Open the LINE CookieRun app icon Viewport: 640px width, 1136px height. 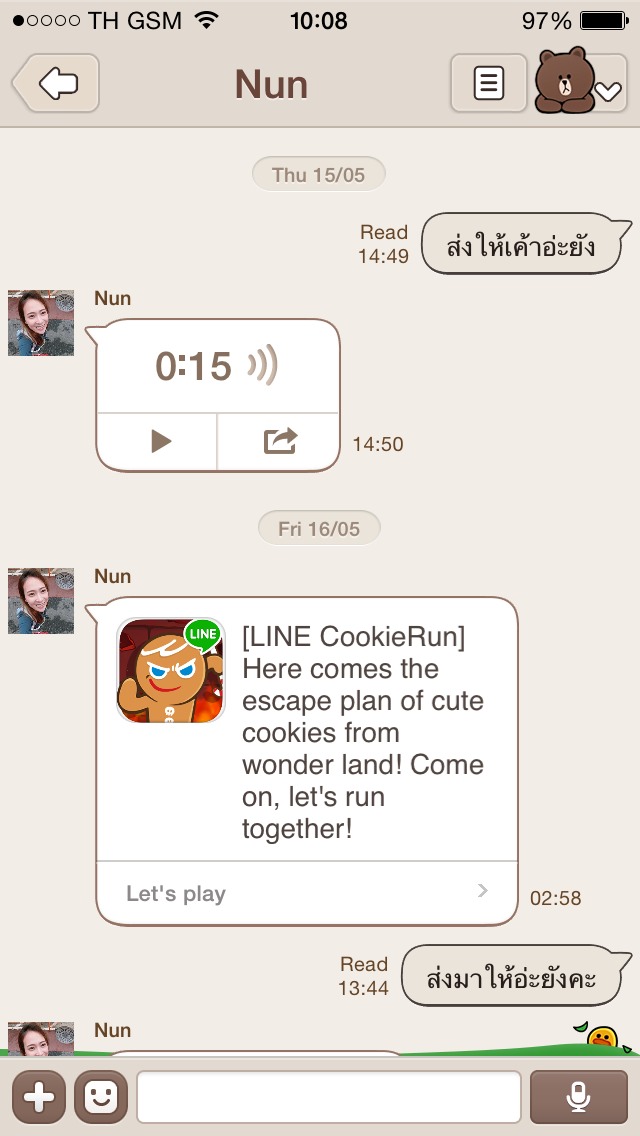coord(170,670)
